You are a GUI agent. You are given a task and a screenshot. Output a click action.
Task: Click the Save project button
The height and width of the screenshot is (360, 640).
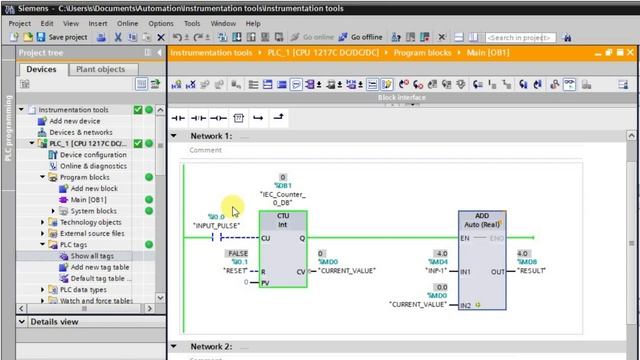tap(62, 37)
